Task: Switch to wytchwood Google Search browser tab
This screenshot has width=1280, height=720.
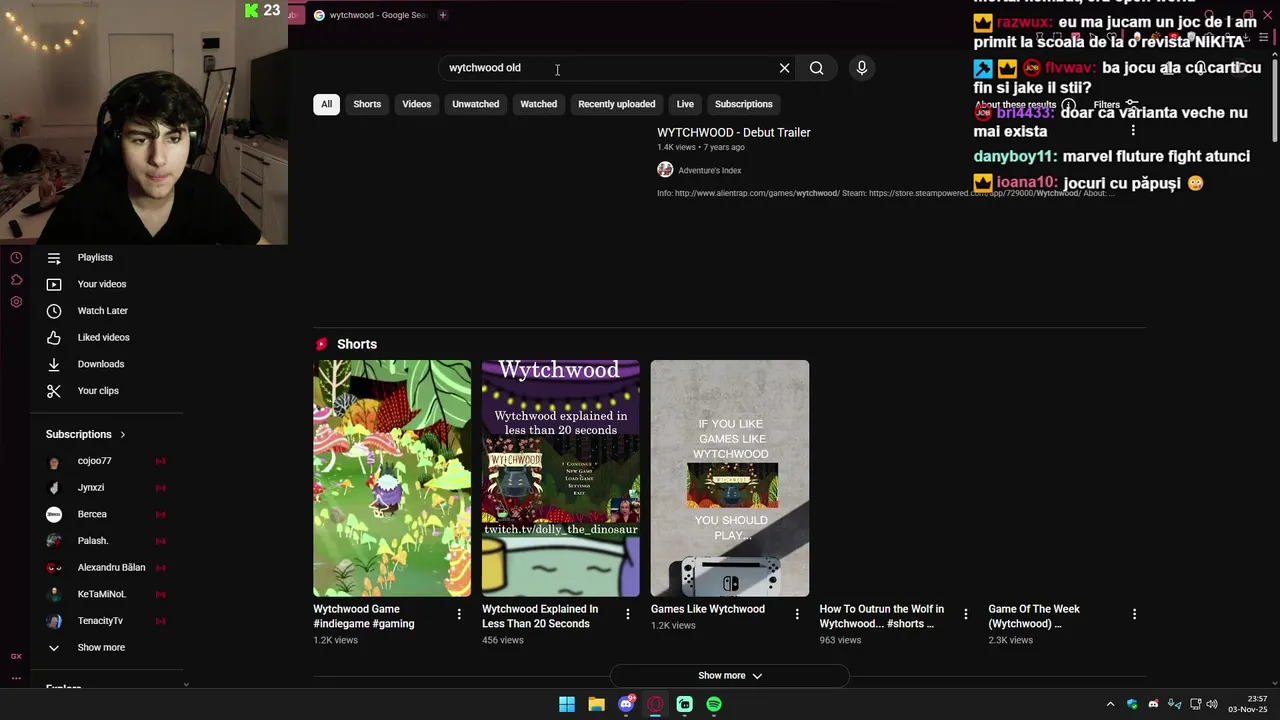Action: pyautogui.click(x=370, y=15)
